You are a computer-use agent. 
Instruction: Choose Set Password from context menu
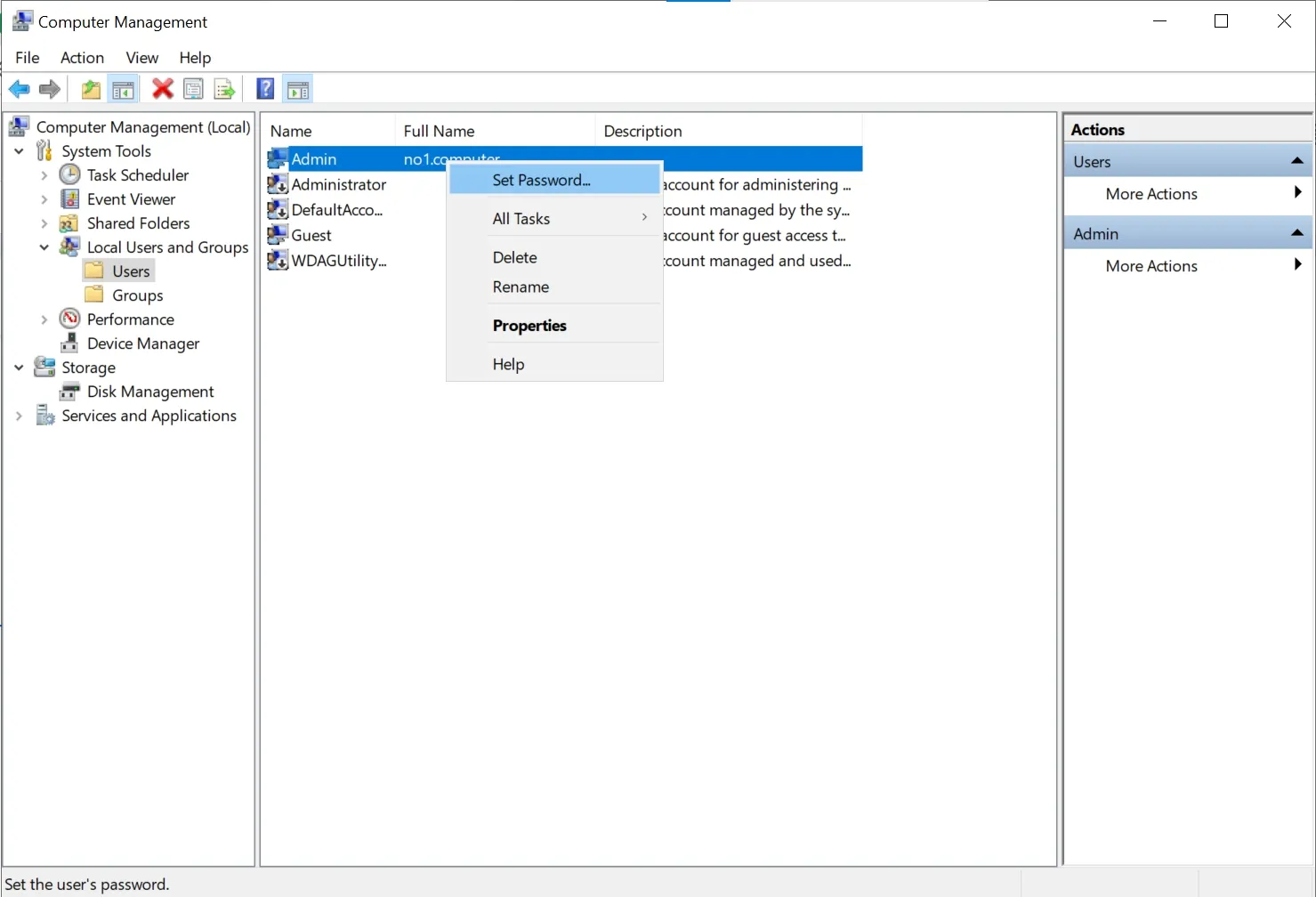coord(541,180)
